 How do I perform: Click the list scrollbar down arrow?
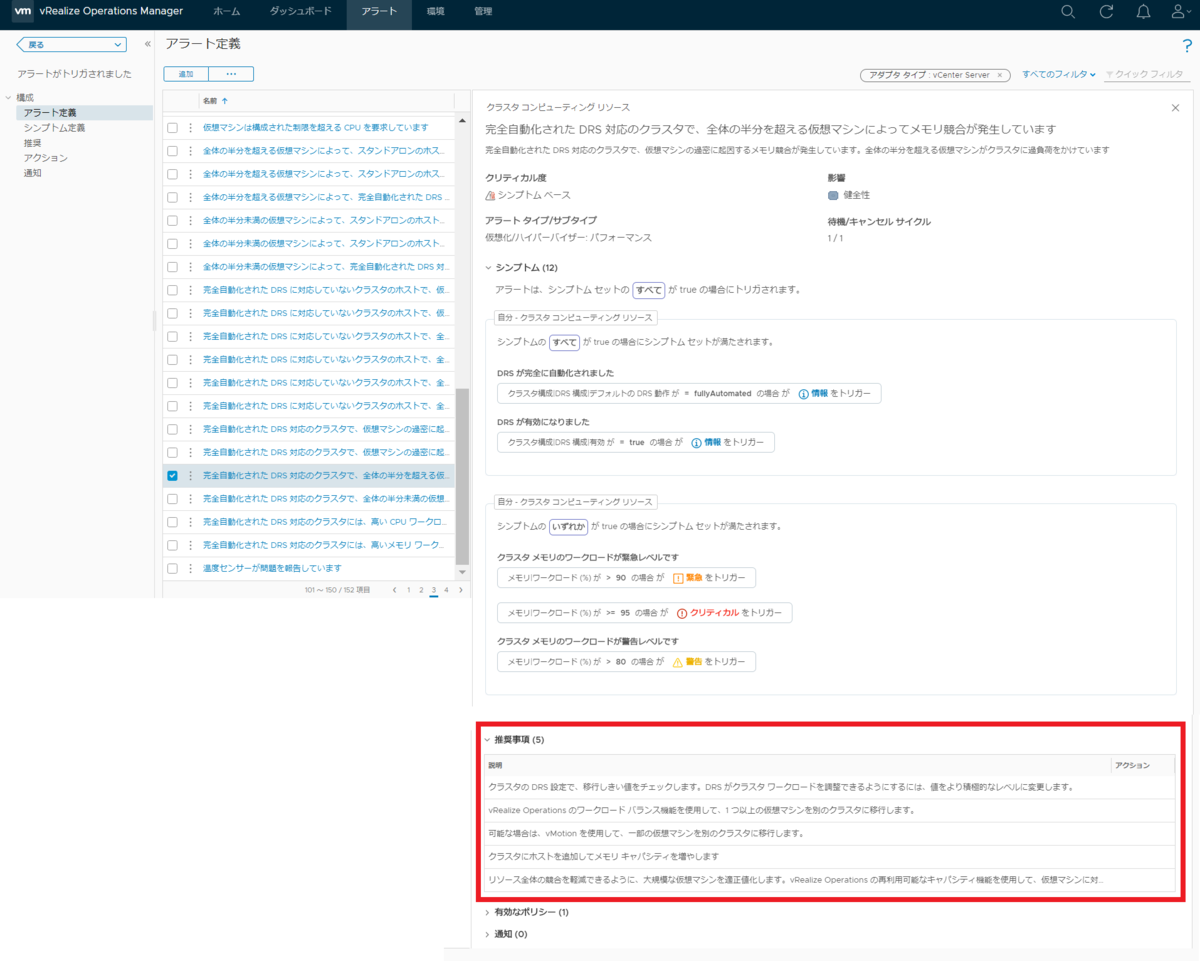462,572
